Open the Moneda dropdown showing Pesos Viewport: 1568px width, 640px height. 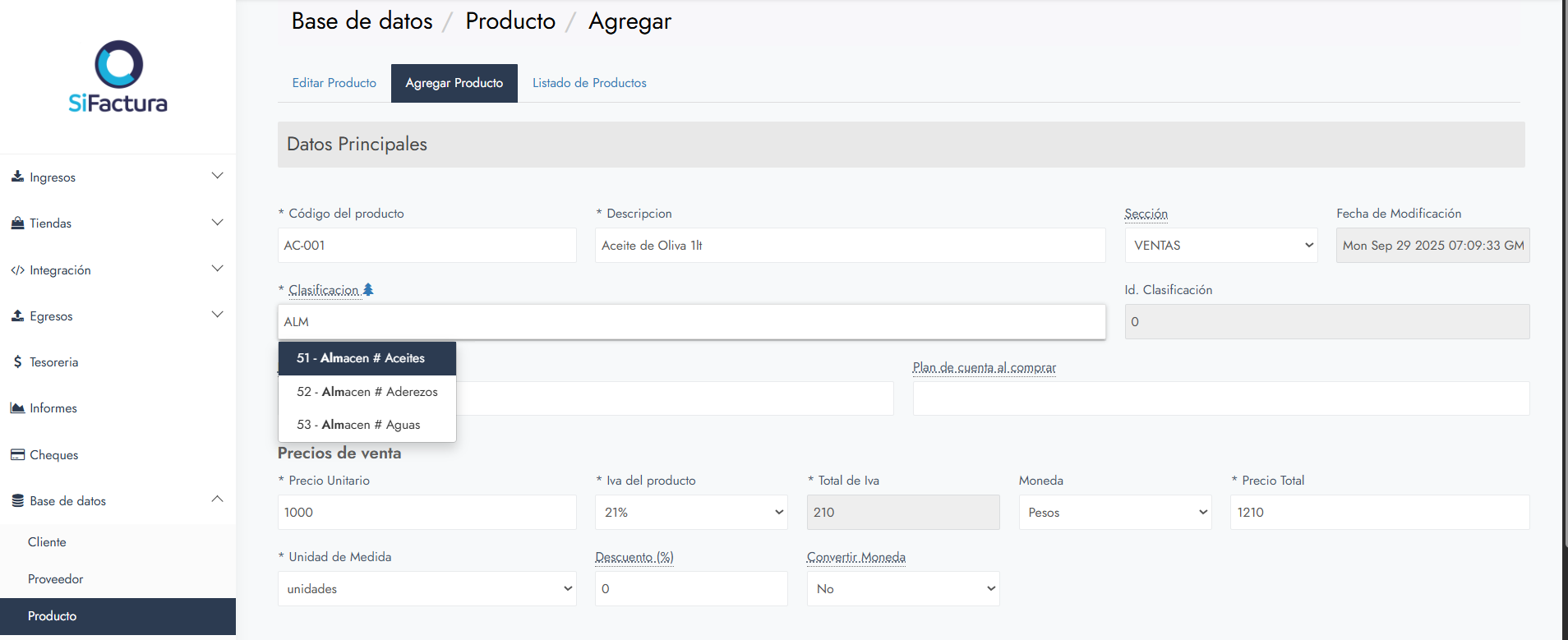coord(1114,513)
